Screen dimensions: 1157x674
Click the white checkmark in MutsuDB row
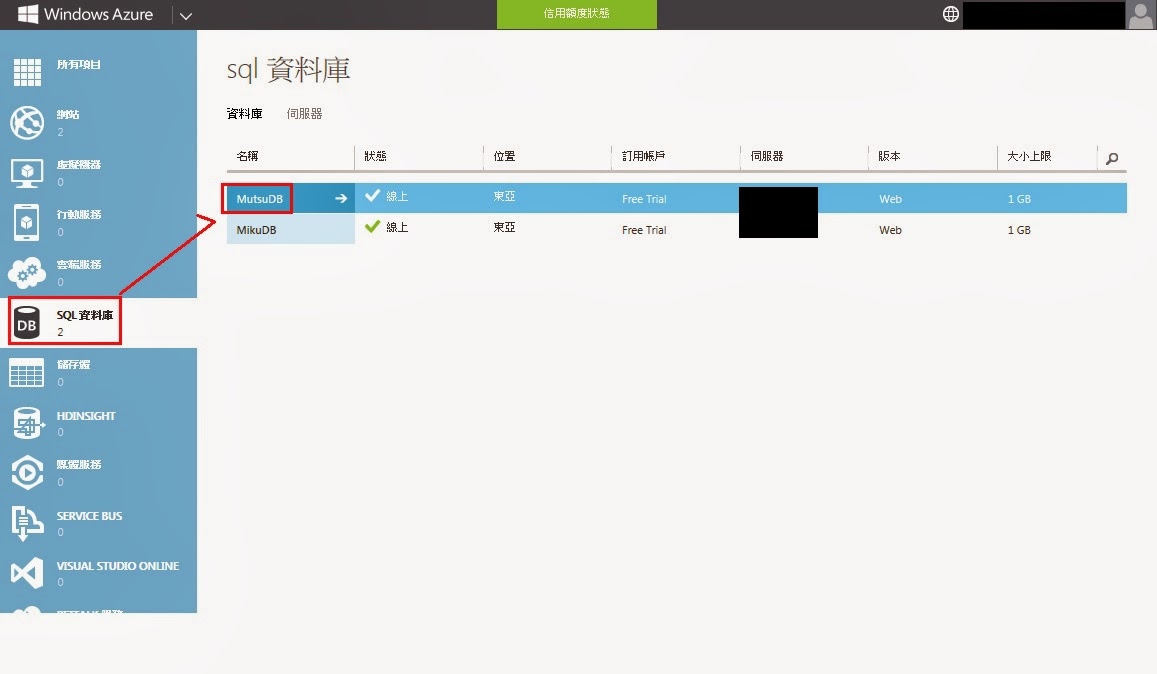click(373, 196)
